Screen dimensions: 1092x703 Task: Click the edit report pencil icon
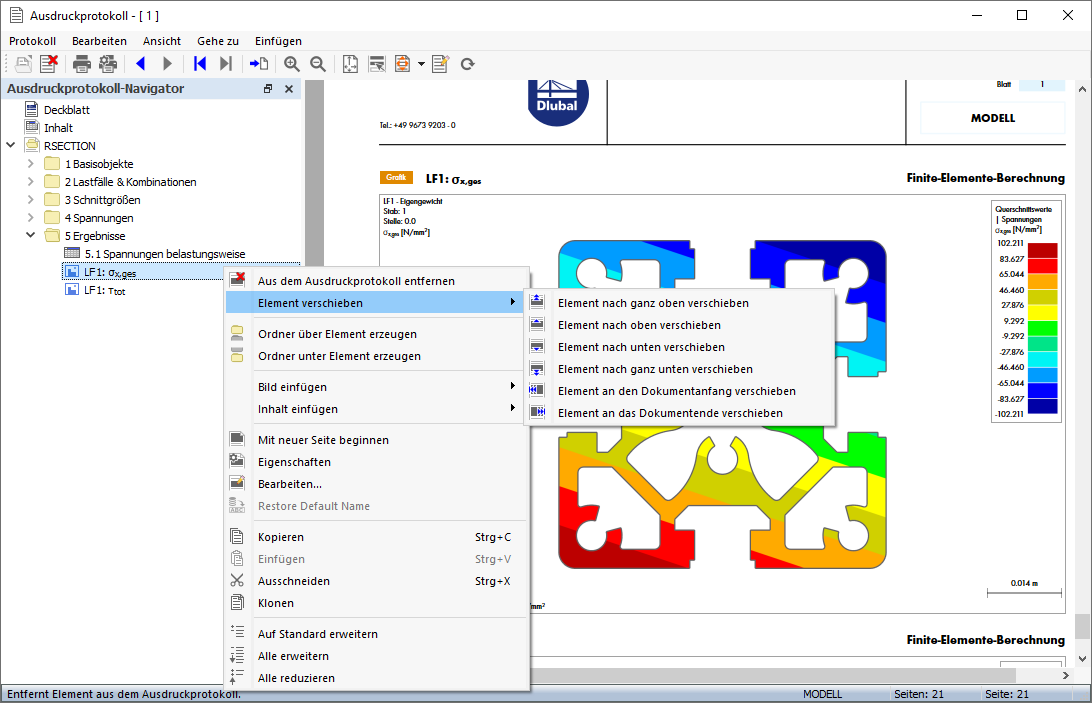pos(441,64)
